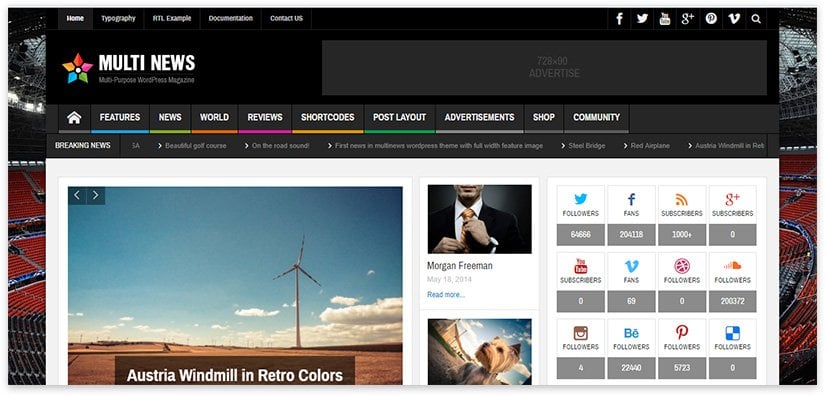Click 'Austria Windmill in Retro Colors' slide title

pos(235,375)
